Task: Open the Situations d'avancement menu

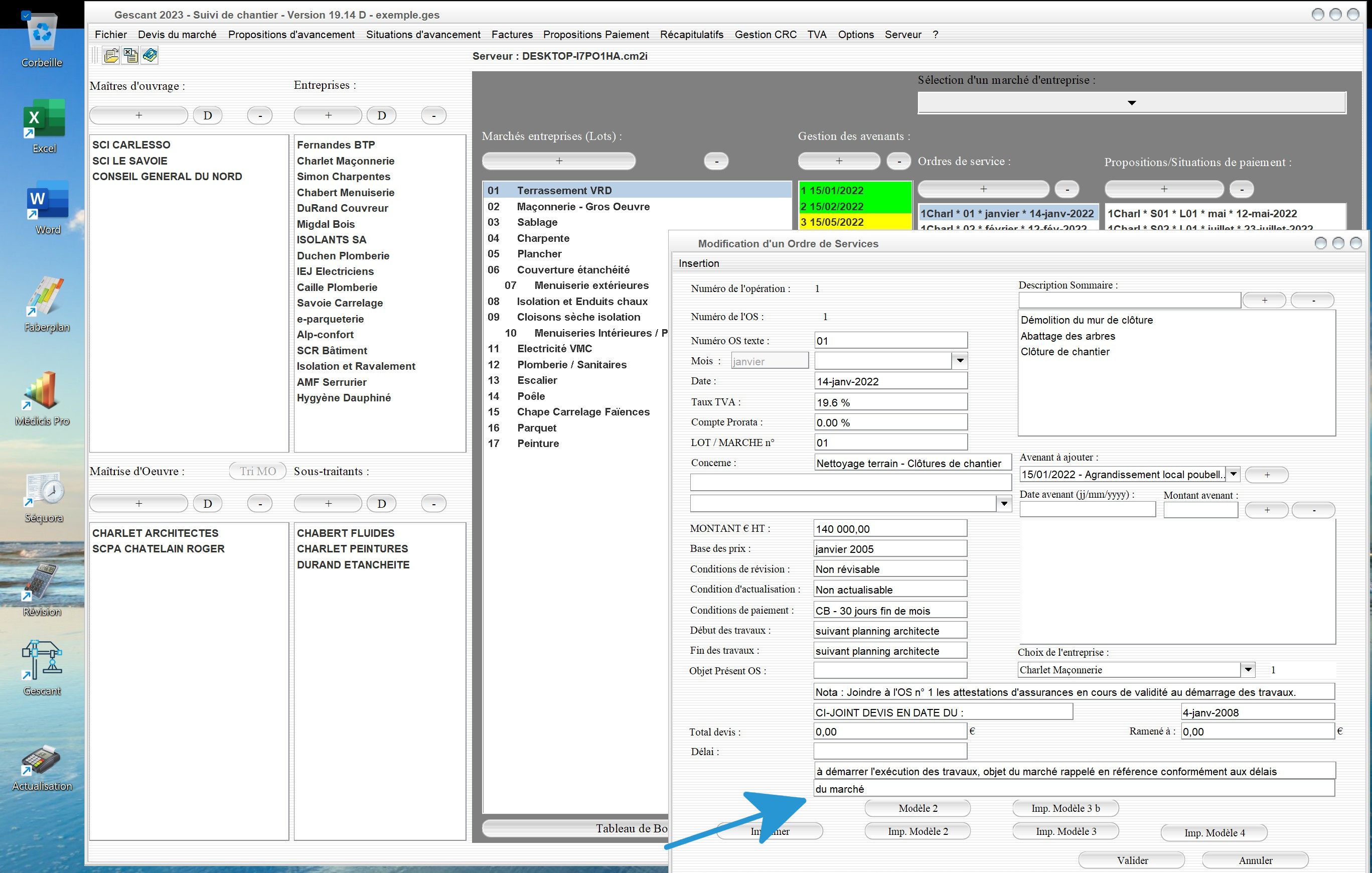Action: 423,34
